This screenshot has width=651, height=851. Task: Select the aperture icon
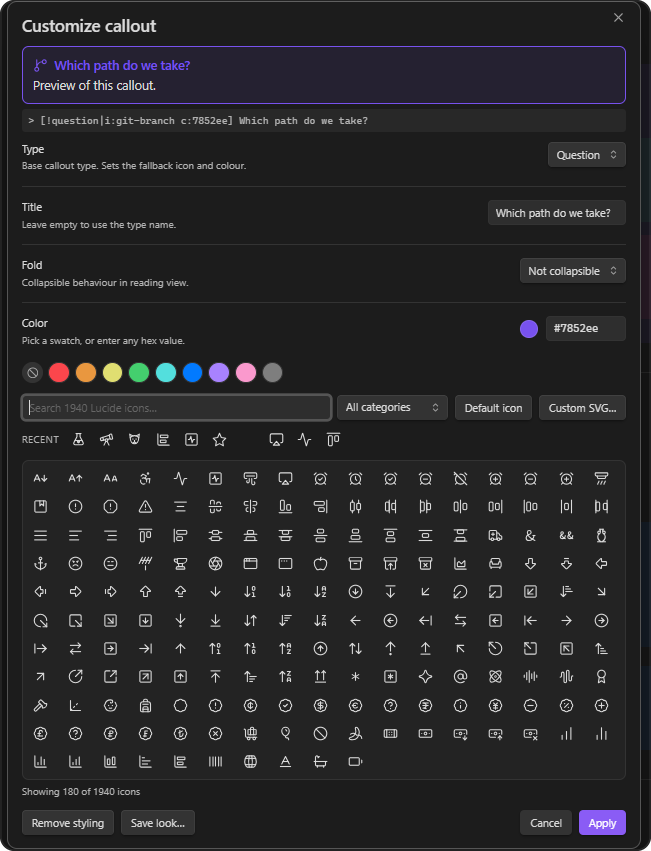216,564
